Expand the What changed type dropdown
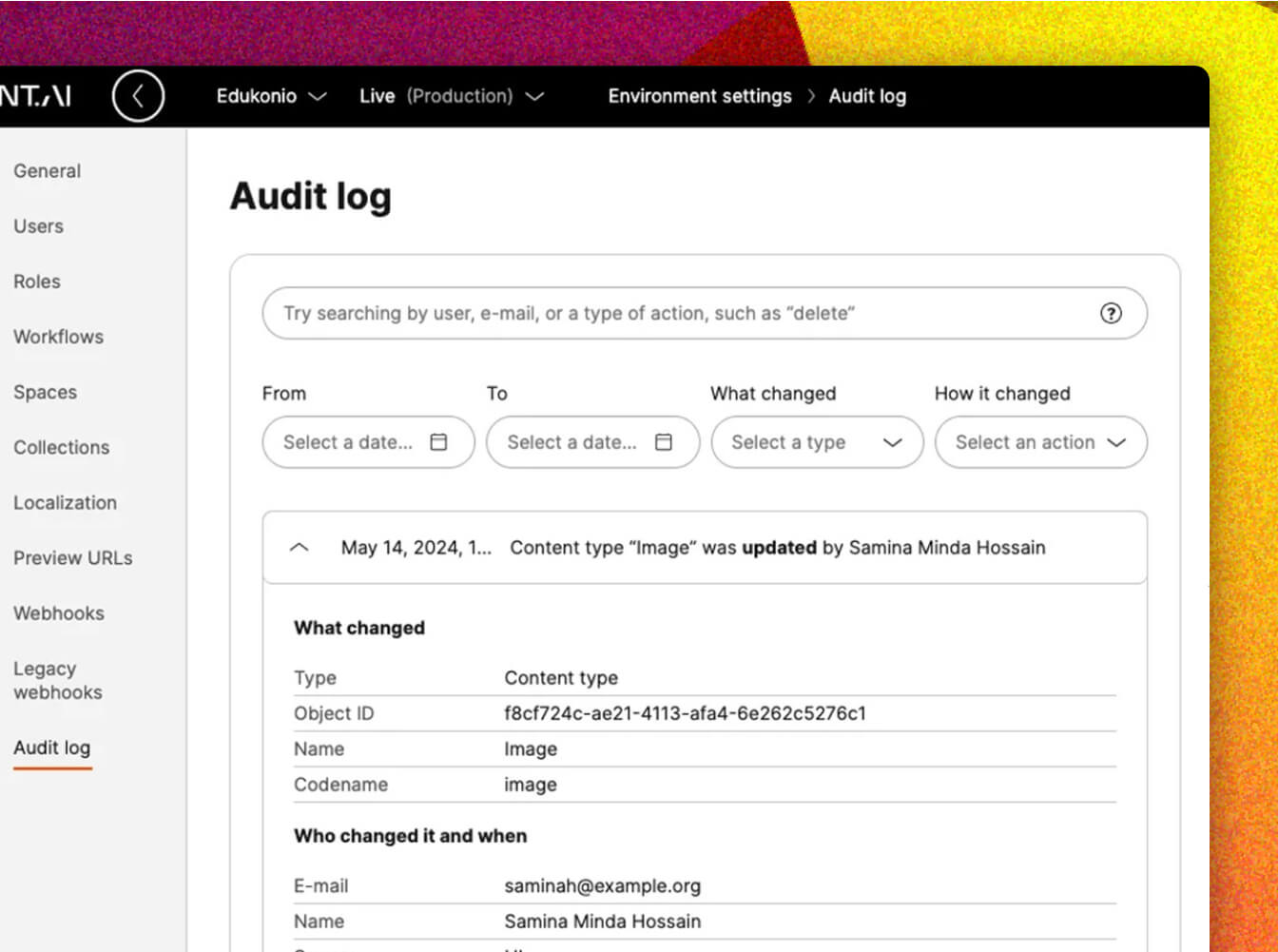This screenshot has width=1278, height=952. pyautogui.click(x=817, y=442)
